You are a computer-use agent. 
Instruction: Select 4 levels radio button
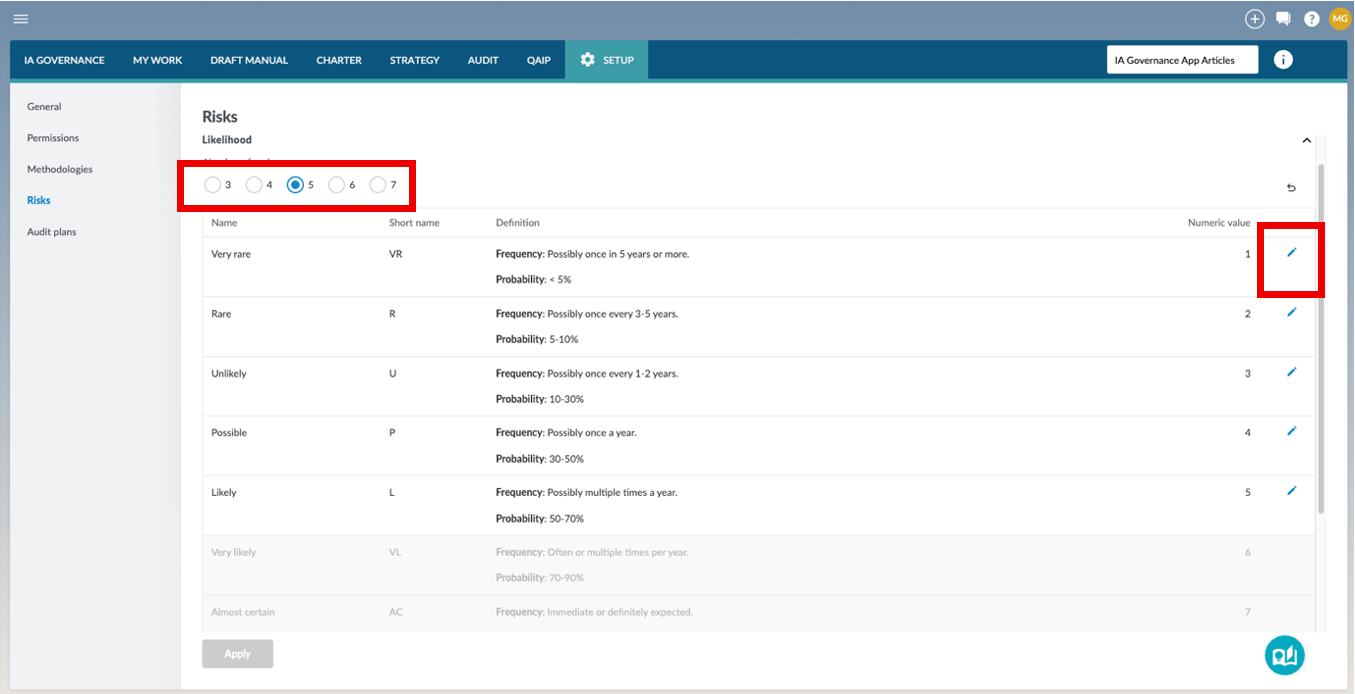(254, 185)
